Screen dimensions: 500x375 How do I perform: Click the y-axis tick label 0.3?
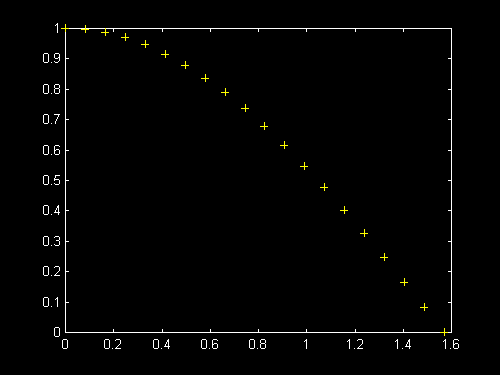51,241
